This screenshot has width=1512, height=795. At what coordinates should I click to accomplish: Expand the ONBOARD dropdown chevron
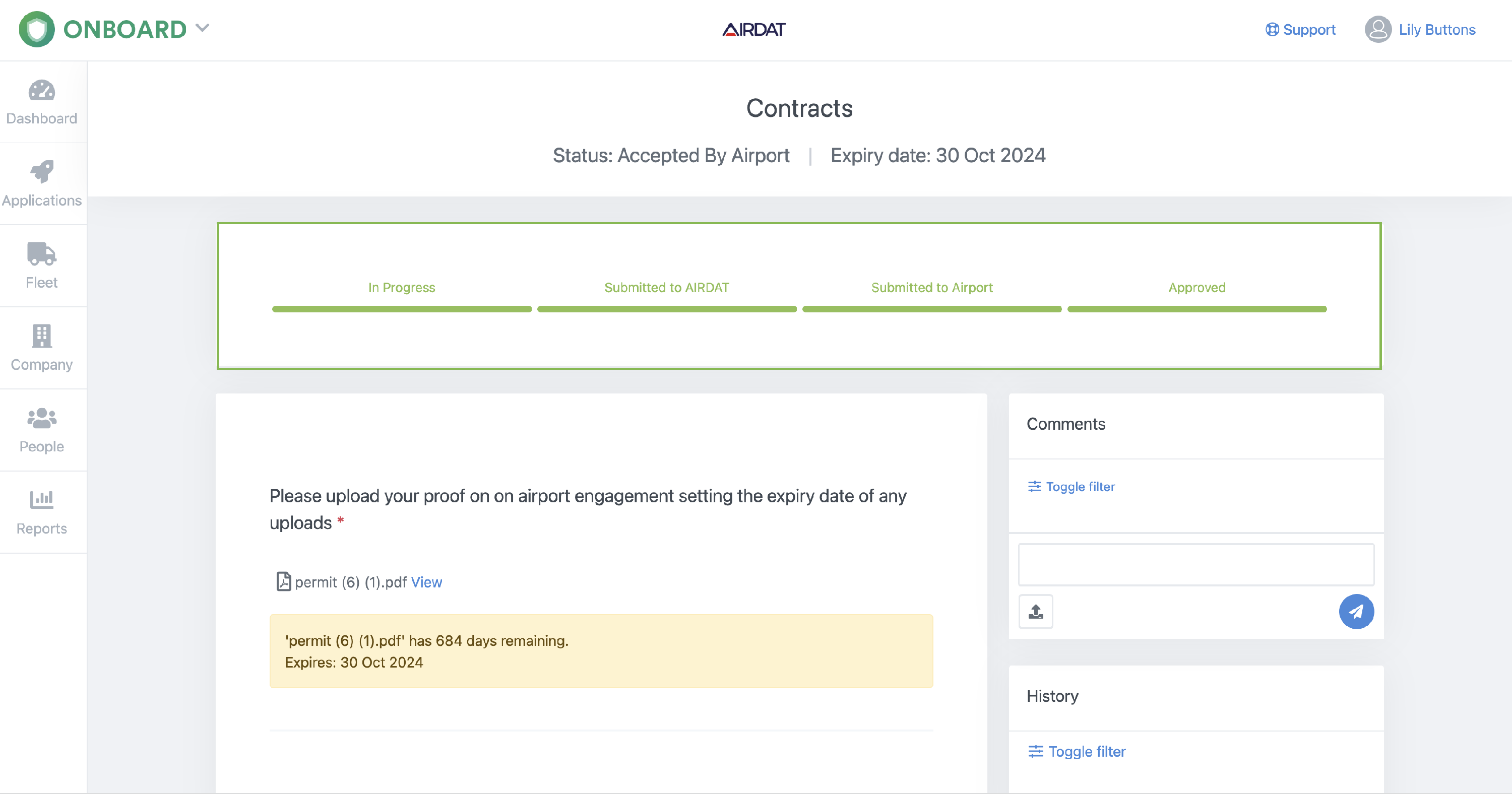(x=203, y=28)
